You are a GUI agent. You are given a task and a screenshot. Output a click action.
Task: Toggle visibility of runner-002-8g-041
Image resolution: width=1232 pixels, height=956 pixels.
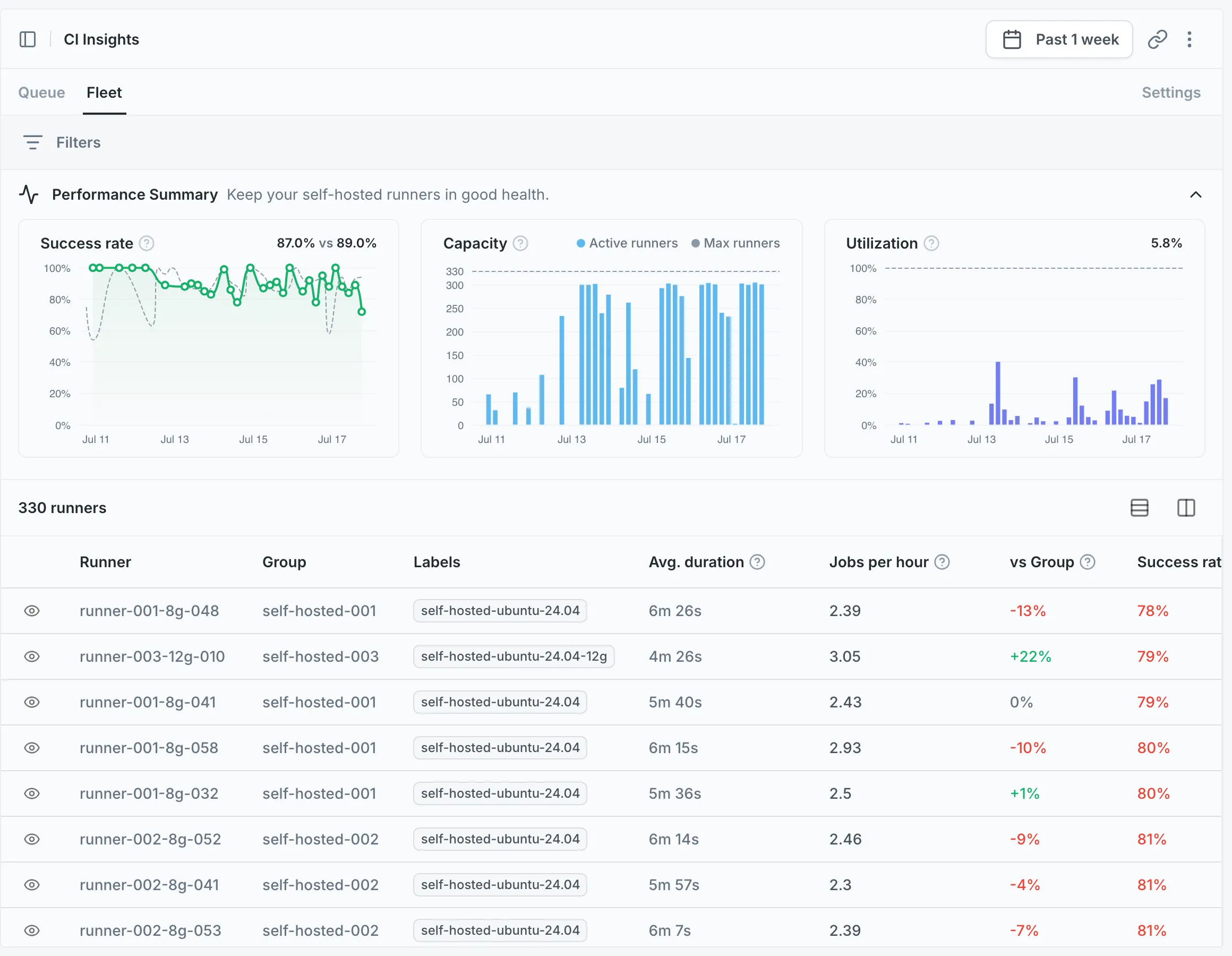point(32,885)
